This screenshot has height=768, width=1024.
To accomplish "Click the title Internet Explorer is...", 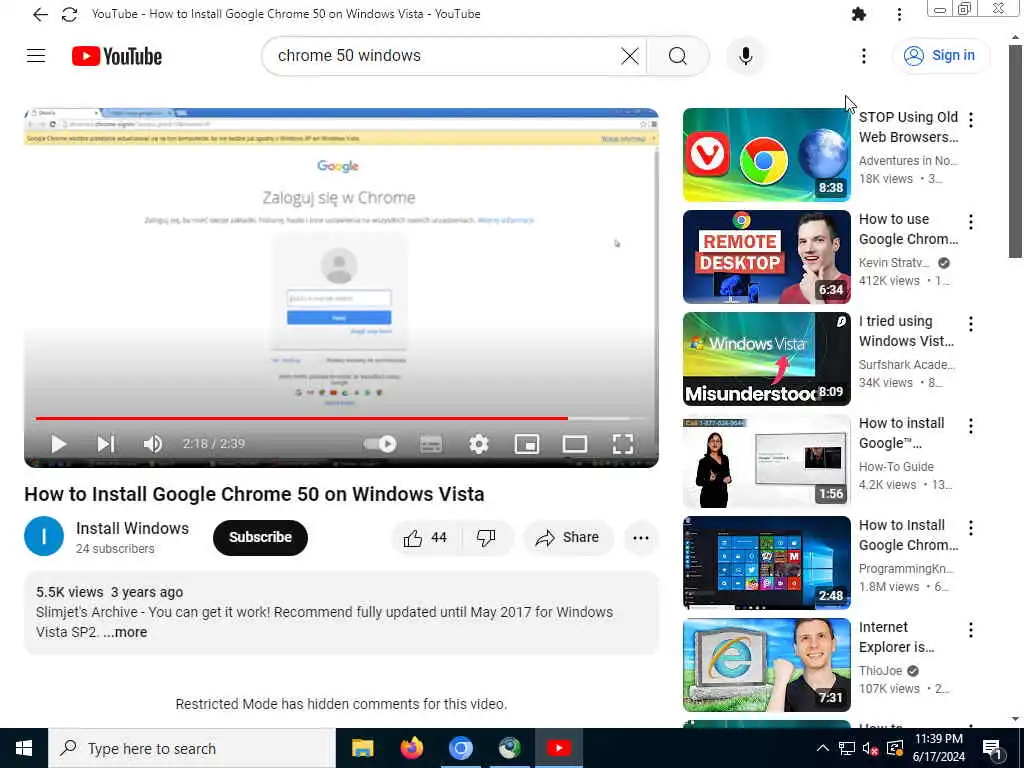I will tap(897, 637).
